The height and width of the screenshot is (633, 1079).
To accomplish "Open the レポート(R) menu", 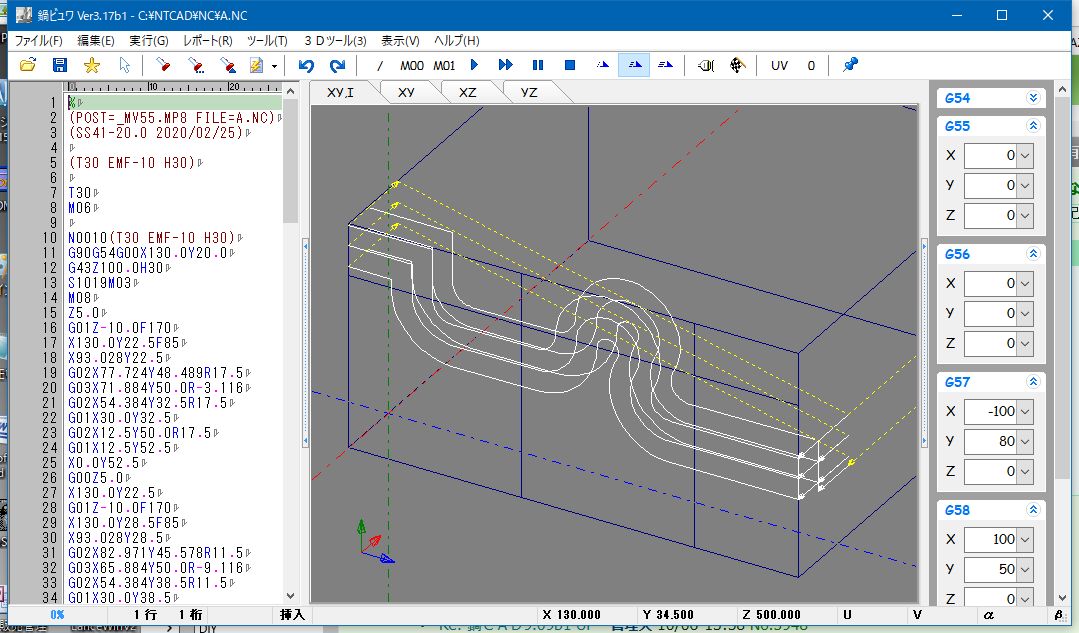I will point(208,41).
